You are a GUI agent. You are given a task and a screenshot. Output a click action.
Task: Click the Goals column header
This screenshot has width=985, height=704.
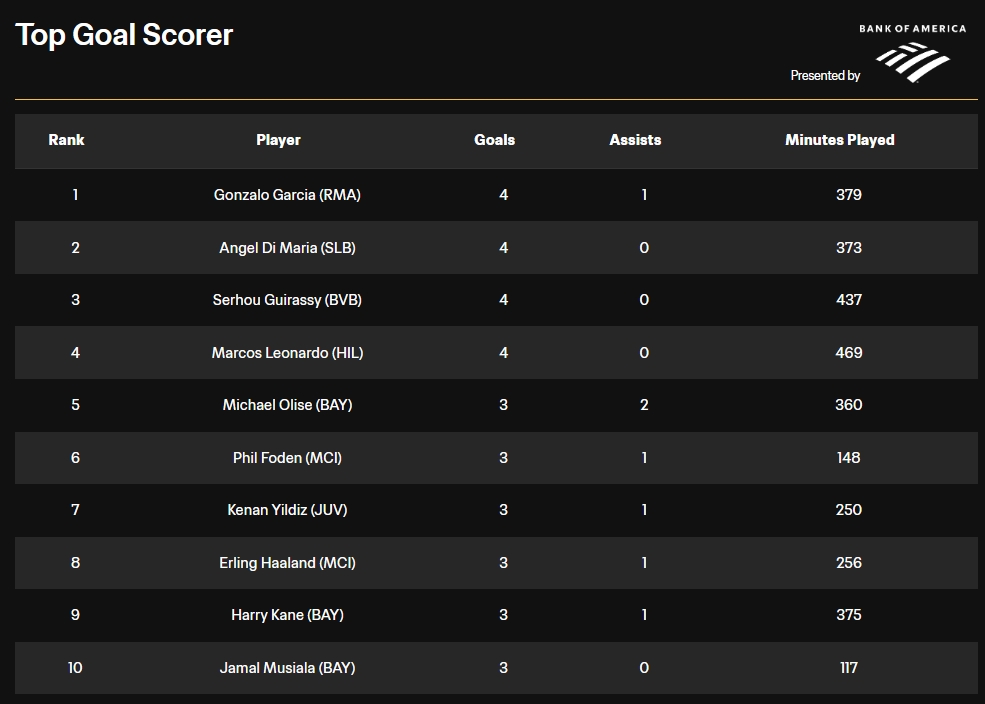click(494, 140)
